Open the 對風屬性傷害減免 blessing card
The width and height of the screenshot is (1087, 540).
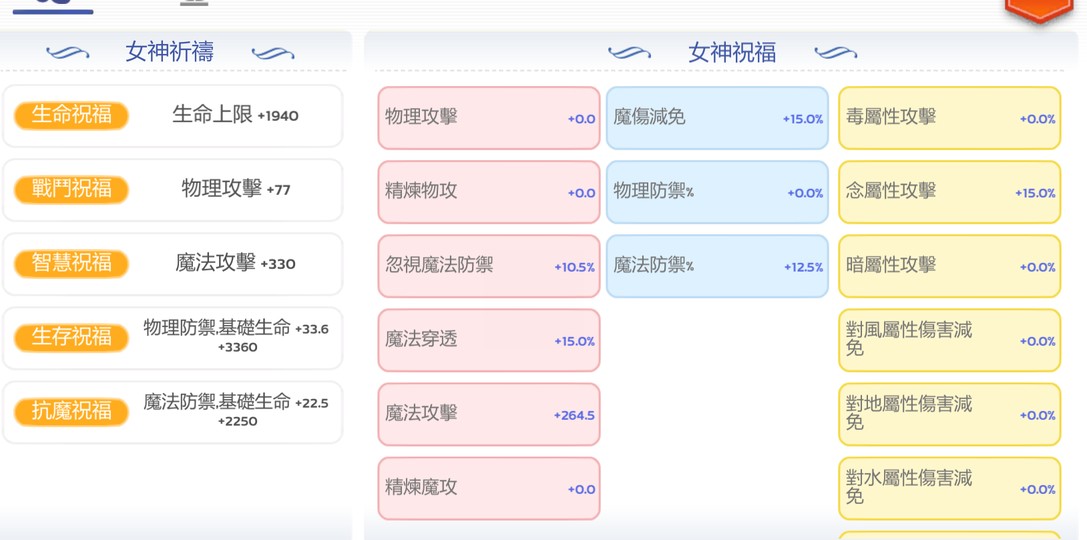click(950, 340)
